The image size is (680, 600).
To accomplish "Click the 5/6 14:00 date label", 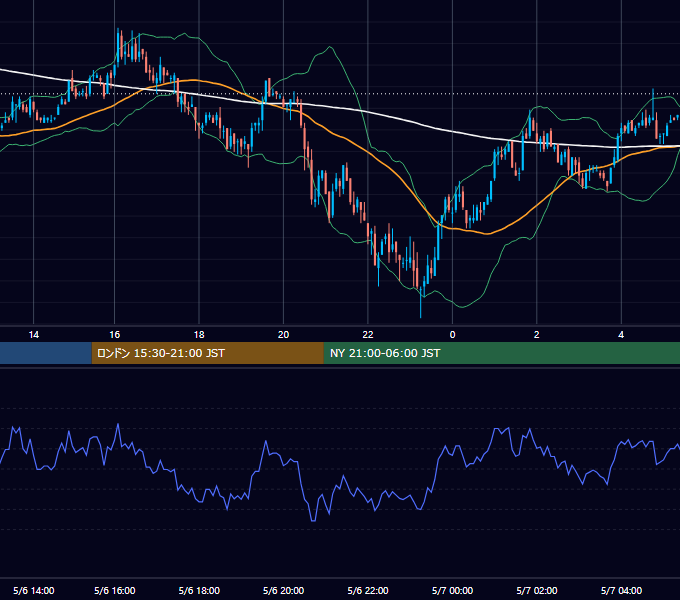I will (33, 590).
